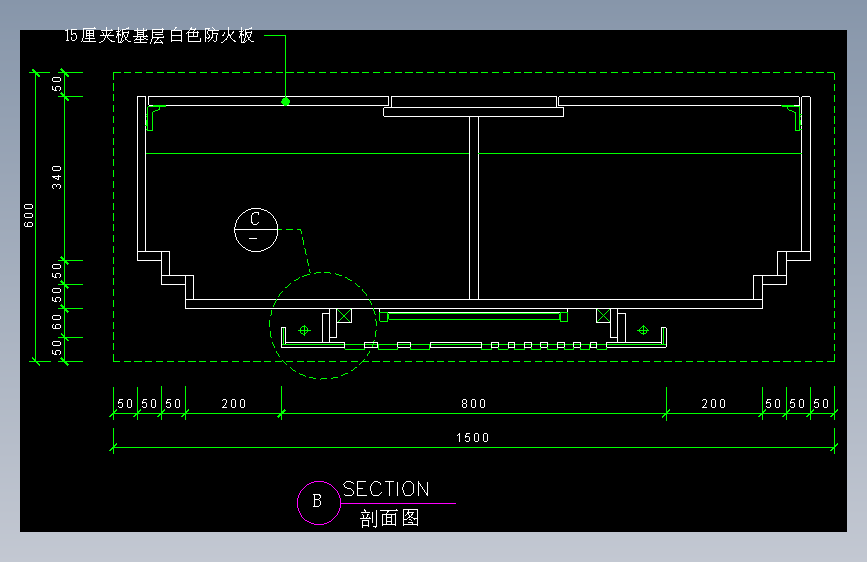
Task: Select the magenta B section marker circle
Action: click(x=318, y=503)
